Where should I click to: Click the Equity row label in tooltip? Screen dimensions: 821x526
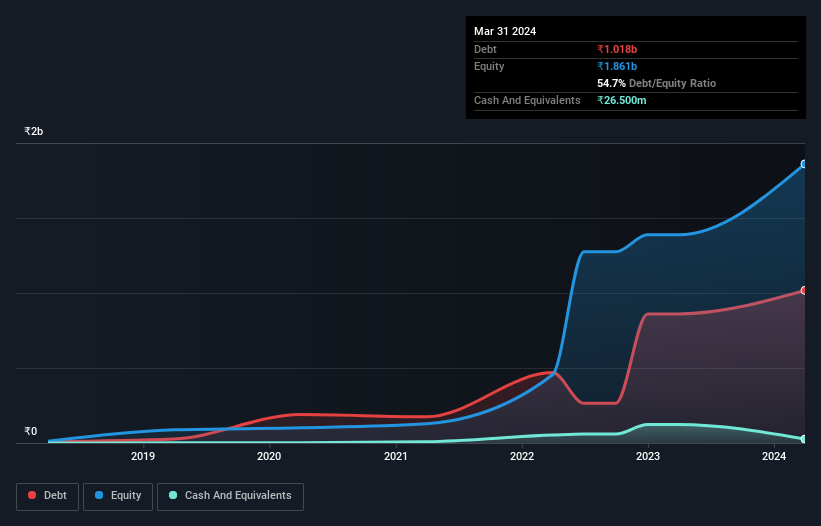[x=489, y=66]
